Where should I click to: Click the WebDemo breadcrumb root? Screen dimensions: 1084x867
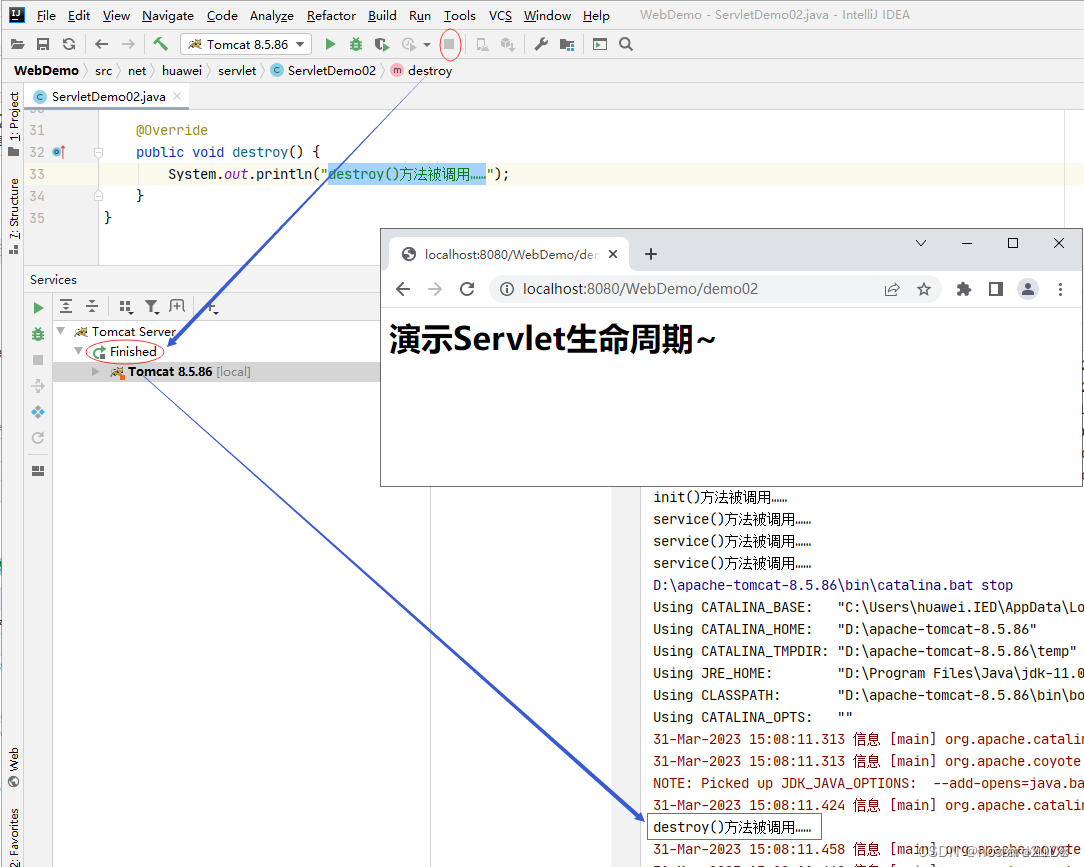pos(46,71)
